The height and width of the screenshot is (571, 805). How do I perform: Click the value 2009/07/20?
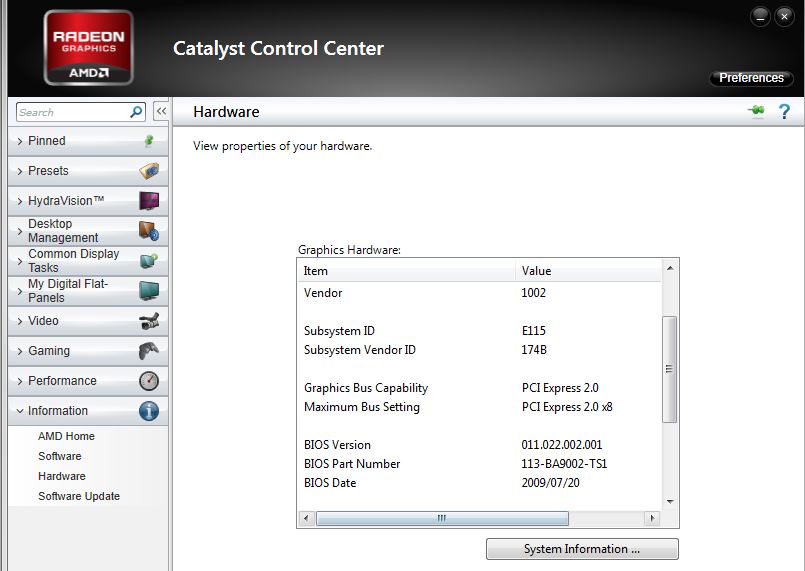pos(550,483)
